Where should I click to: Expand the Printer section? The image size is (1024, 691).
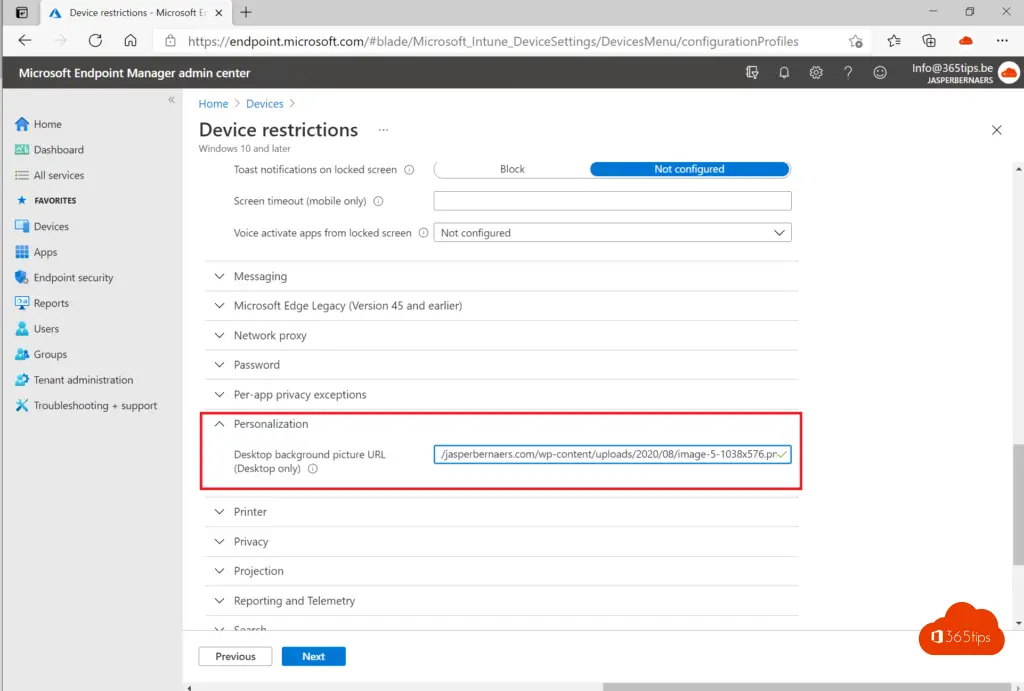coord(502,512)
